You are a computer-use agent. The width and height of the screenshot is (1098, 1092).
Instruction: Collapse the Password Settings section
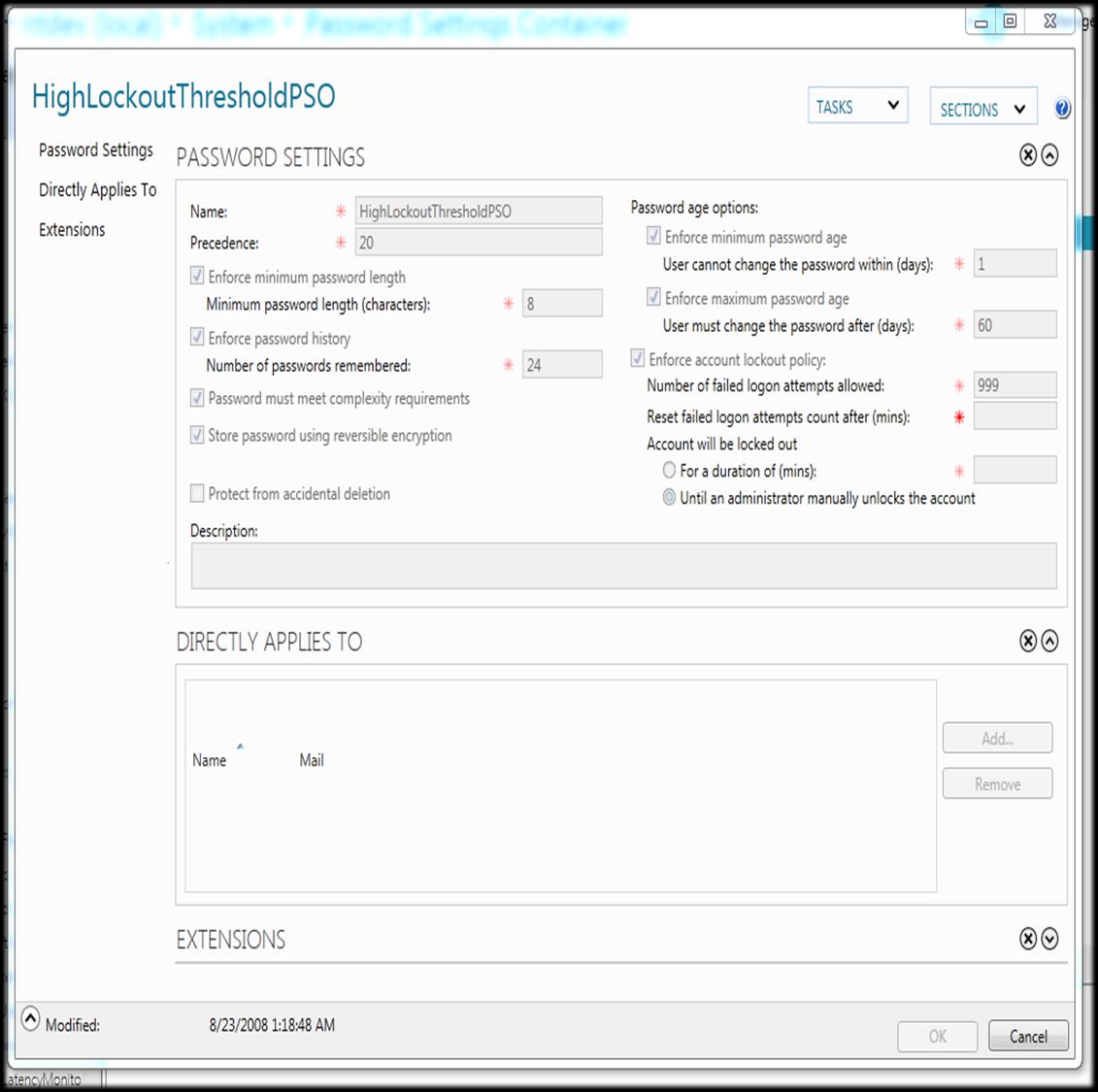(x=1049, y=154)
